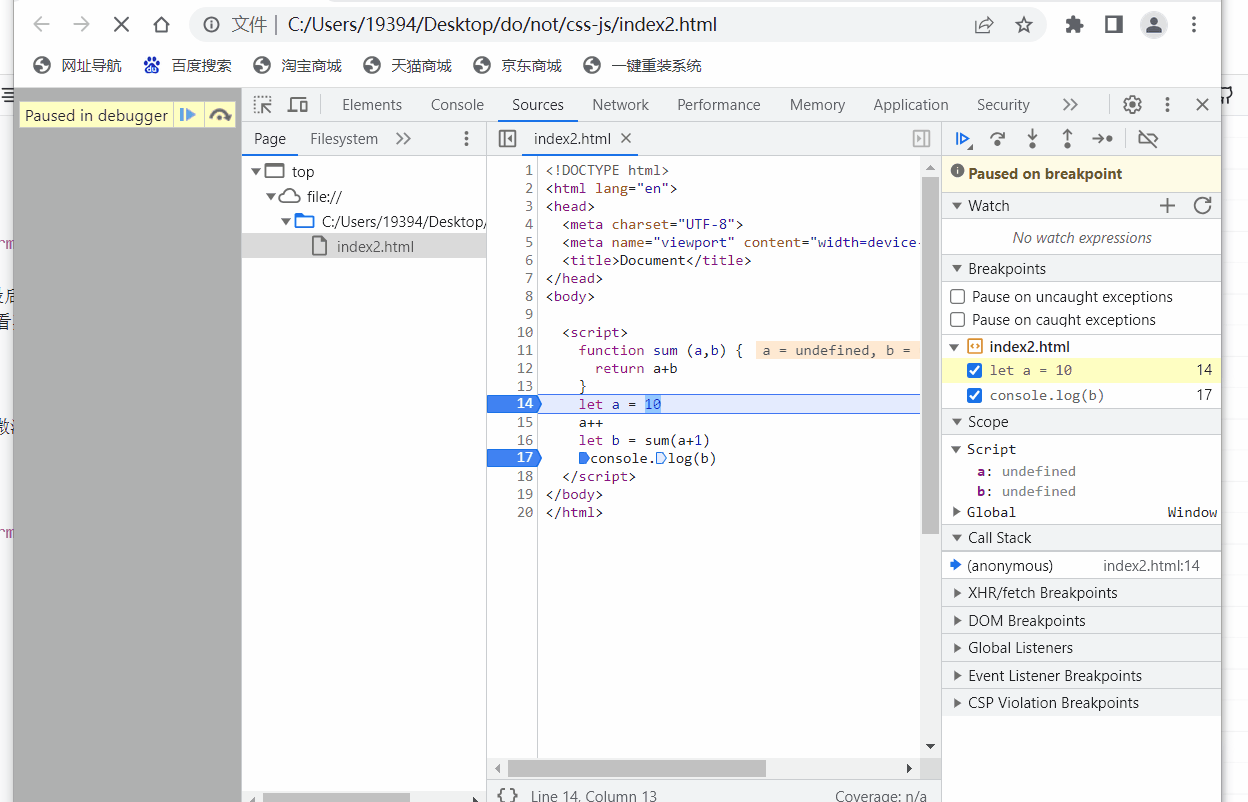Open browser extensions menu
This screenshot has height=802, width=1248.
click(1074, 25)
